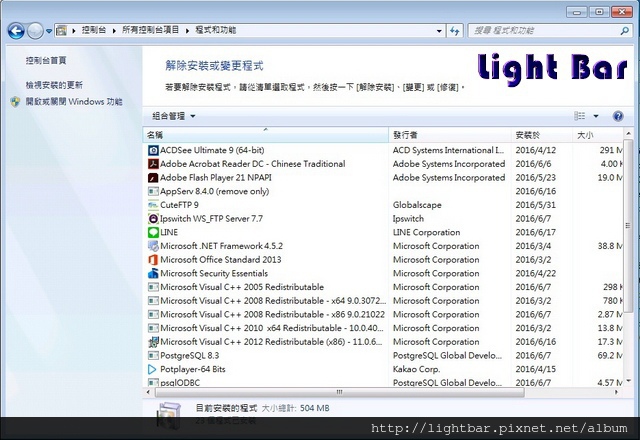This screenshot has height=440, width=640.
Task: Select the Microsoft Office Standard 2013 icon
Action: tap(153, 260)
